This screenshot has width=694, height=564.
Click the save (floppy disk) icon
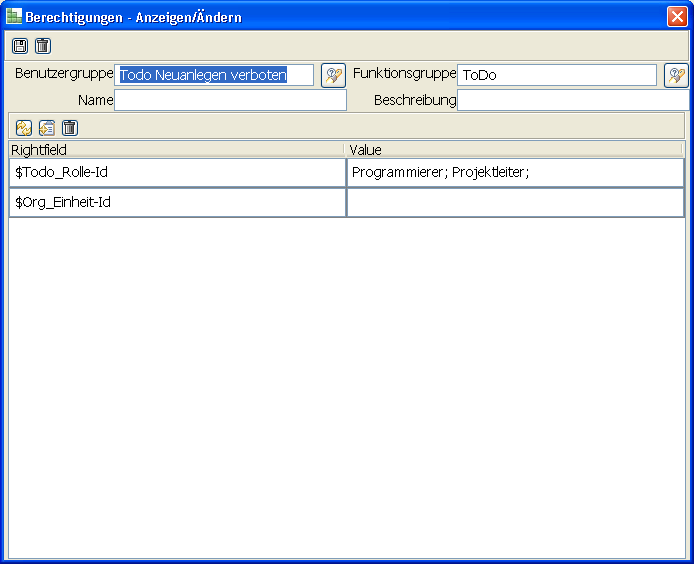coord(20,46)
